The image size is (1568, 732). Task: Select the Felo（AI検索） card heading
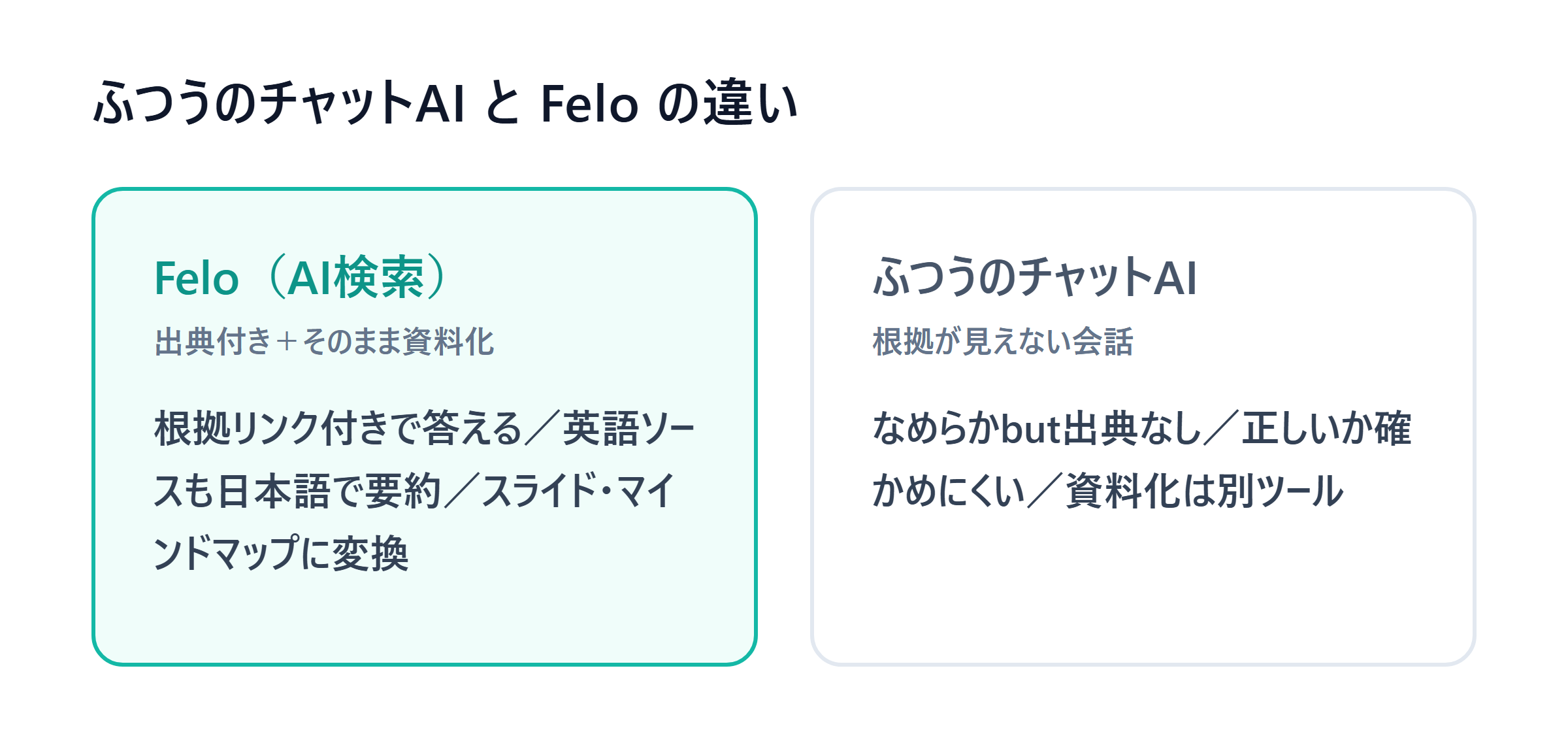click(x=302, y=277)
